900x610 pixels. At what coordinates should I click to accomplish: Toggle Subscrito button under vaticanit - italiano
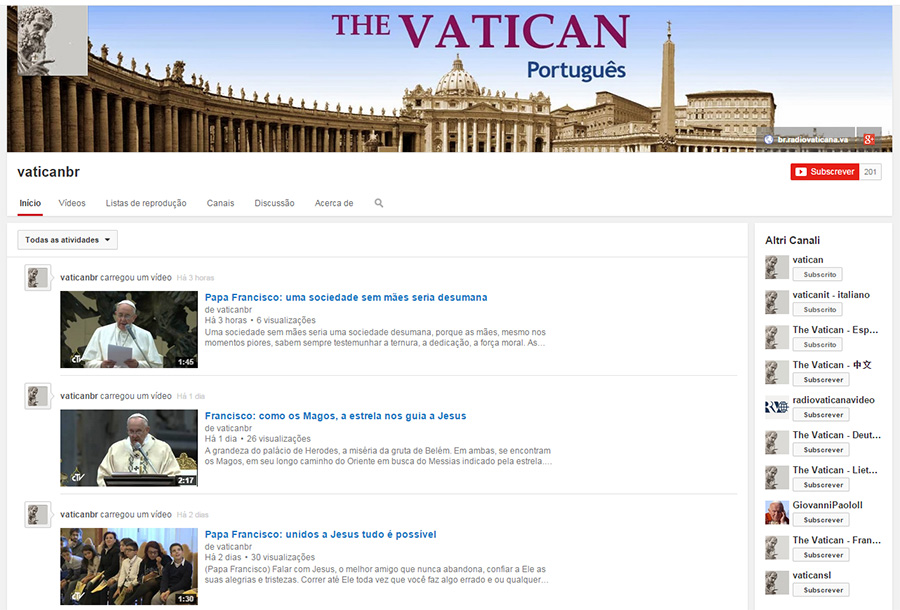tap(818, 309)
